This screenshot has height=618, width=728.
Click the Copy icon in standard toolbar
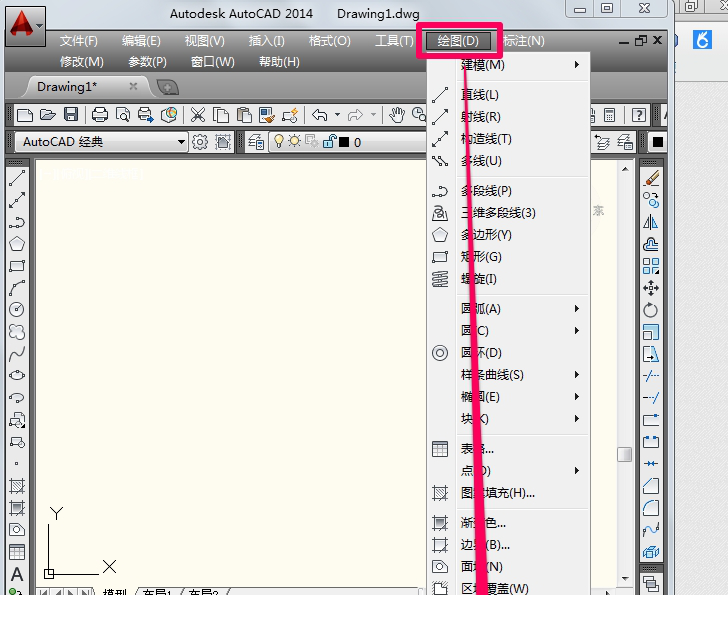(x=221, y=115)
